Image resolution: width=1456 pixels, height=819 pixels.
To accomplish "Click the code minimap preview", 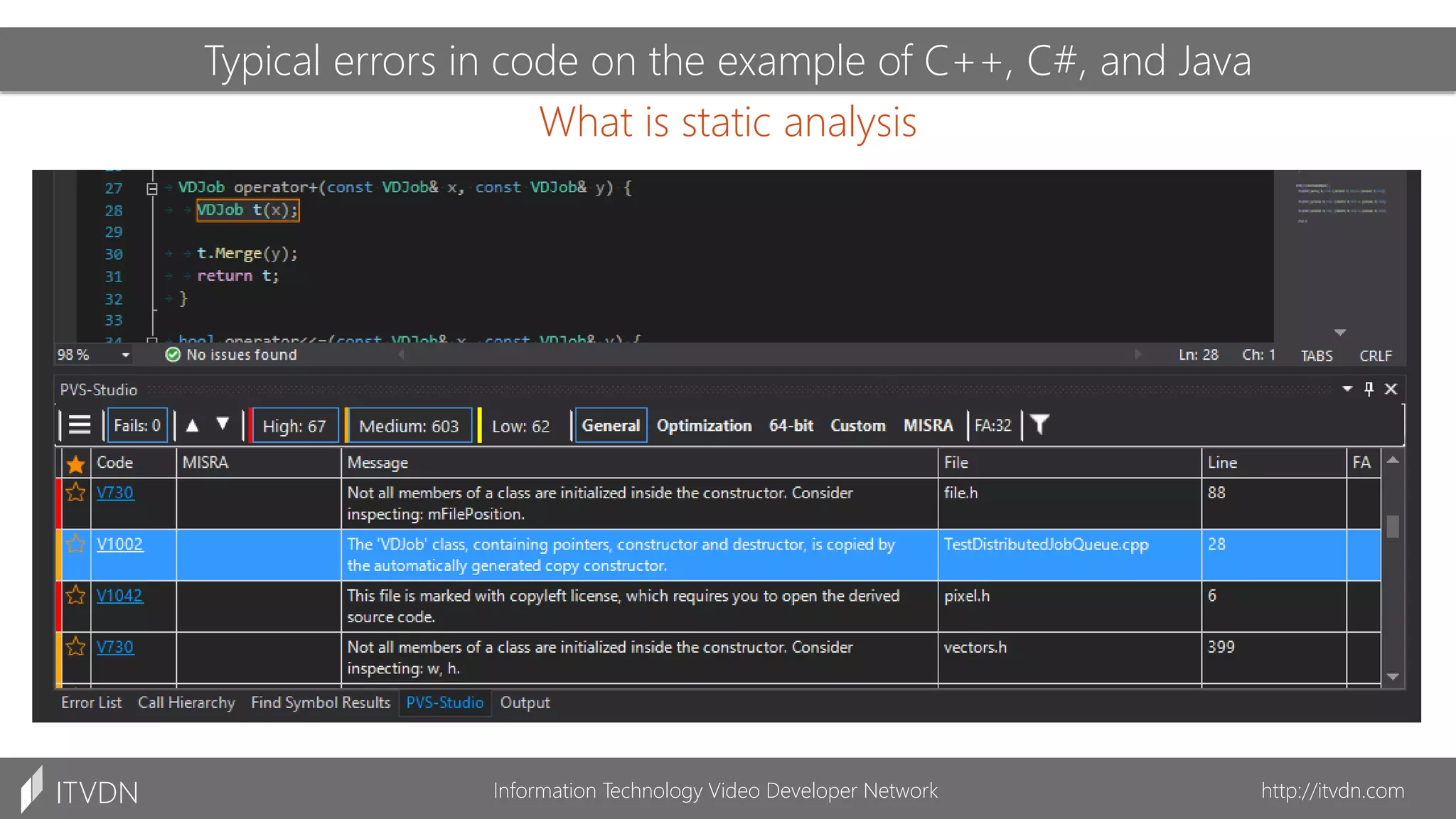I will (1340, 203).
